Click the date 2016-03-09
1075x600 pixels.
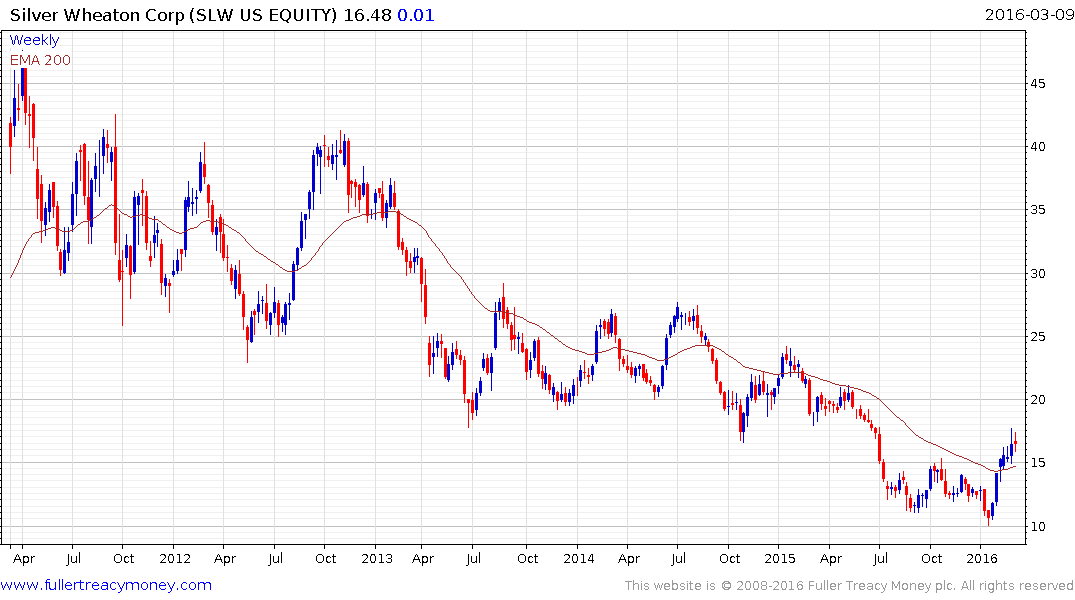pos(1028,14)
